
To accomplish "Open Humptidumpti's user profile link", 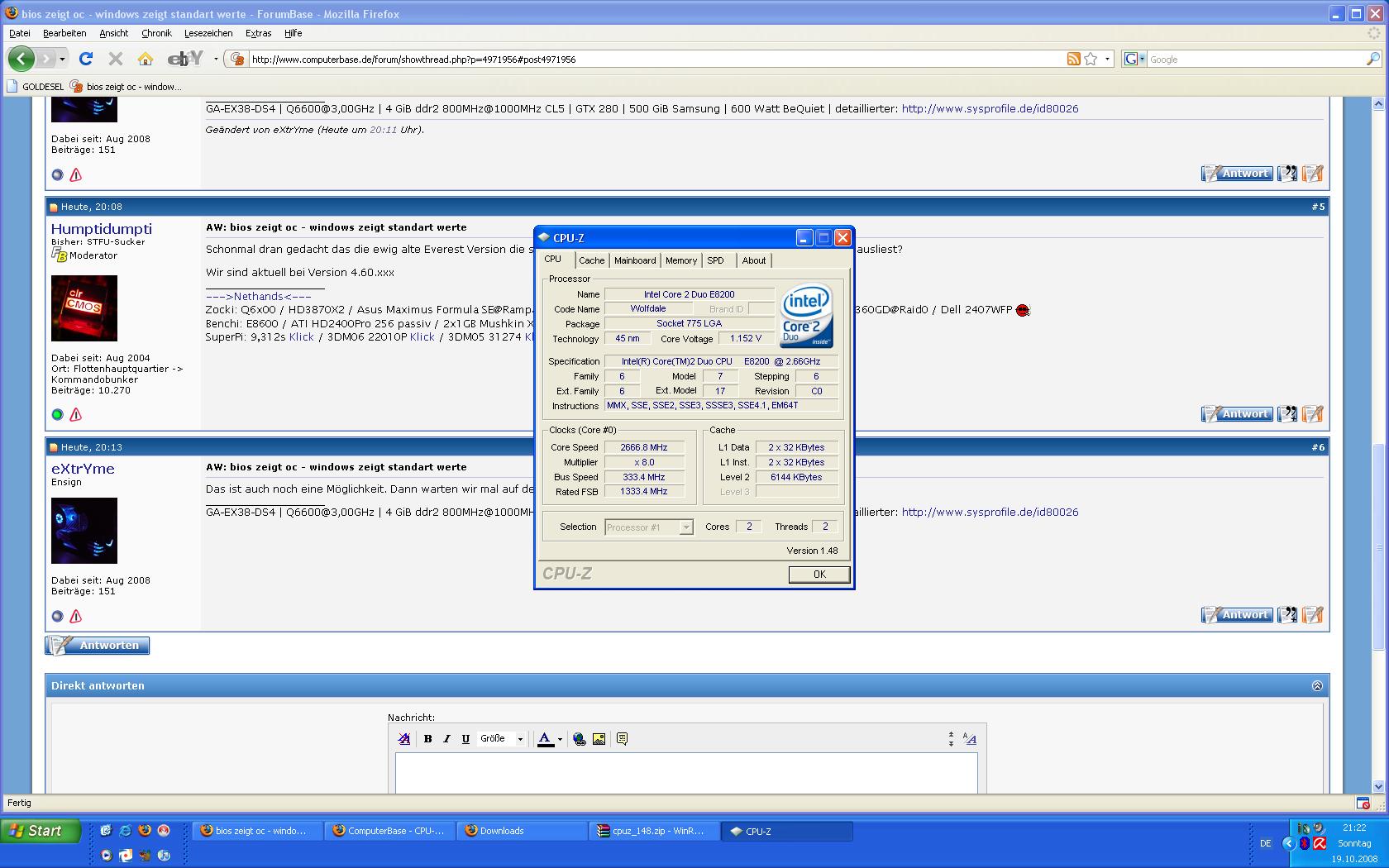I will tap(102, 229).
